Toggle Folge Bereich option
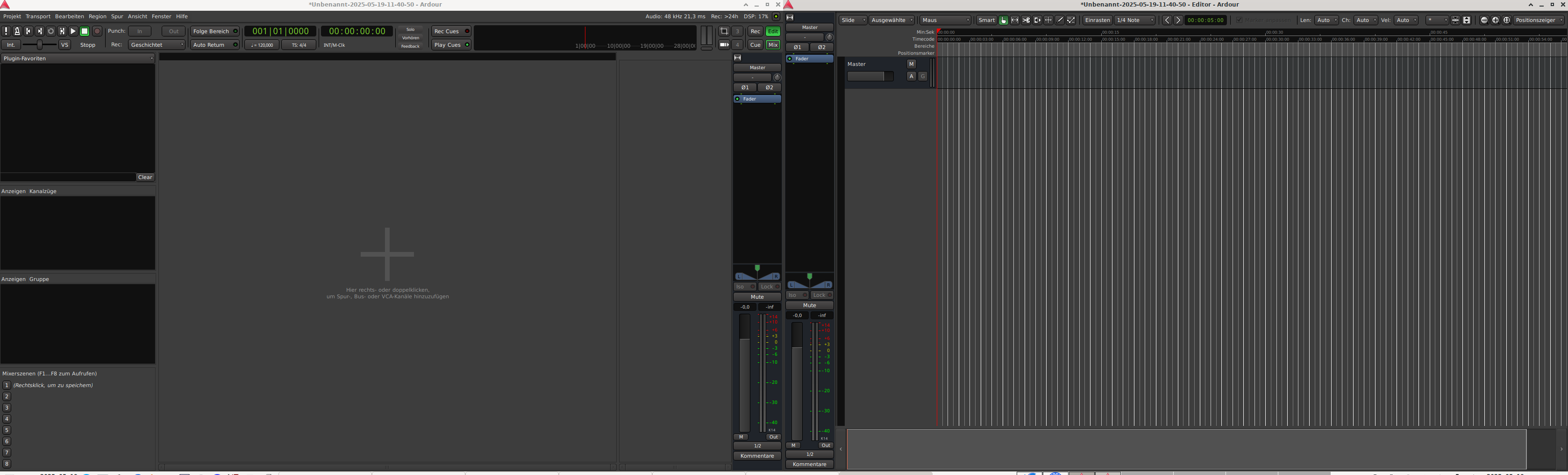 [x=215, y=31]
